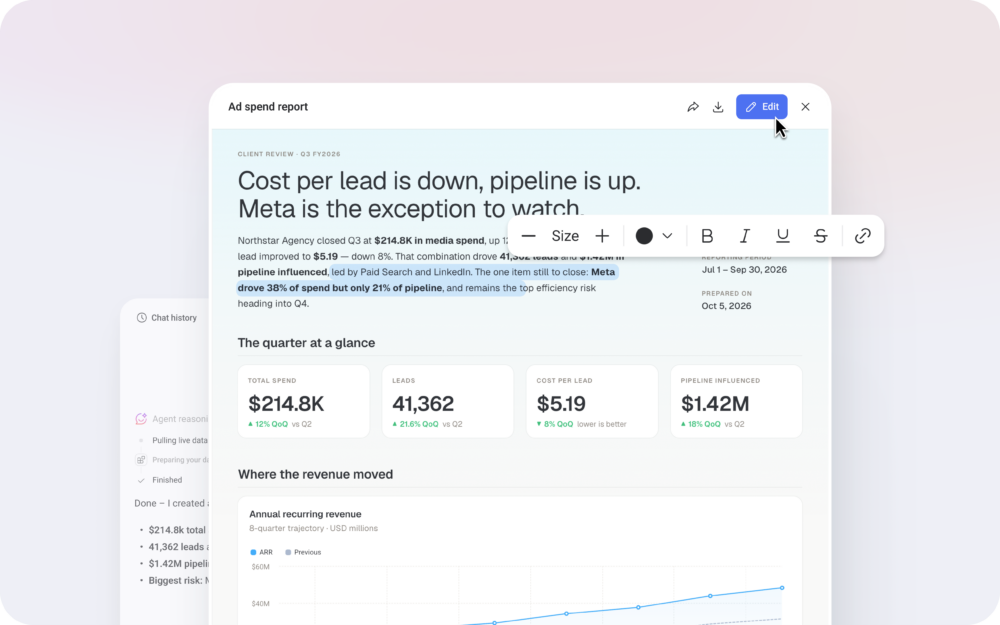Click the ARR legend item in chart

[x=261, y=552]
